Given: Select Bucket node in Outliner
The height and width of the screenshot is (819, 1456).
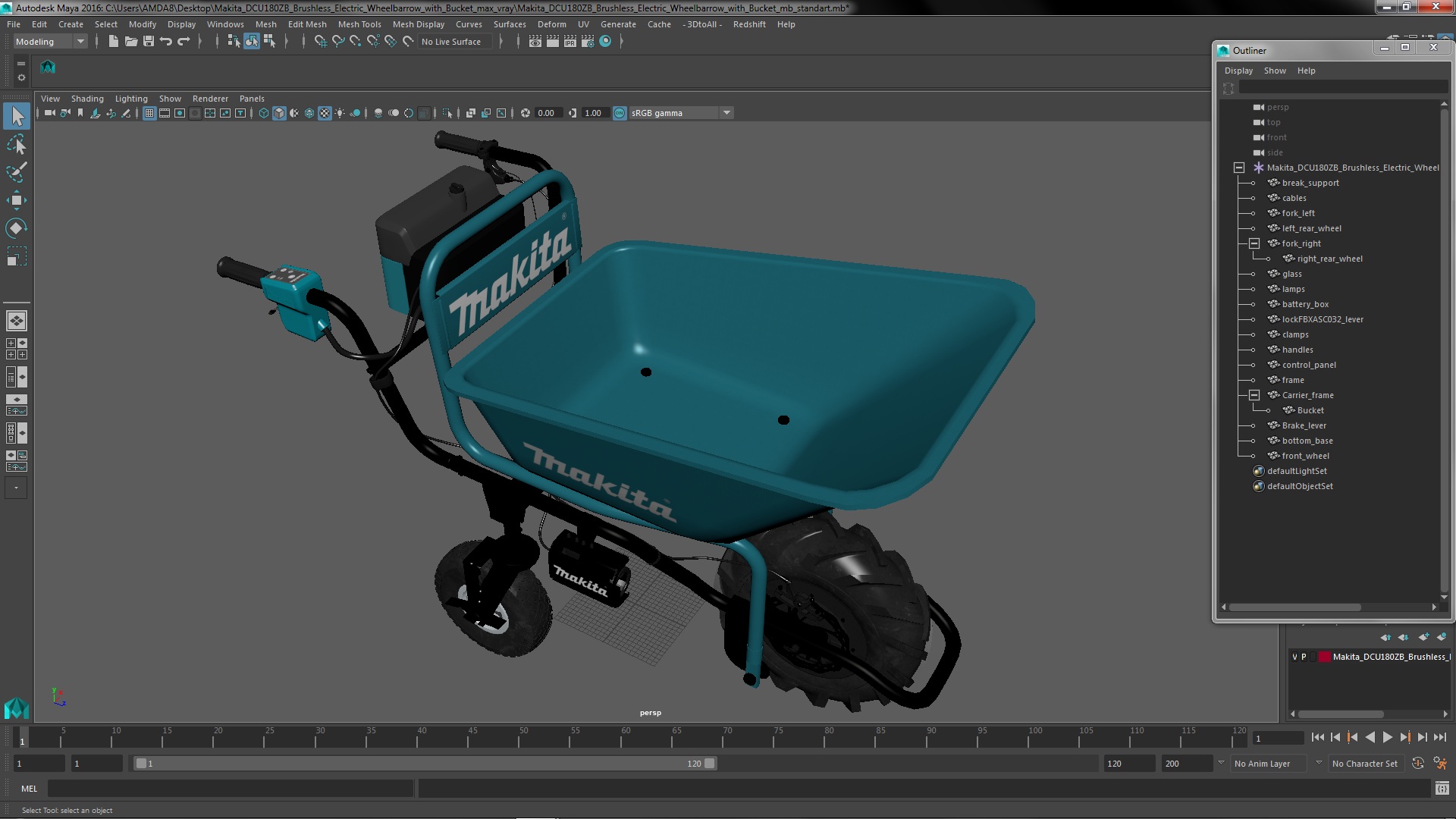Looking at the screenshot, I should (x=1310, y=410).
